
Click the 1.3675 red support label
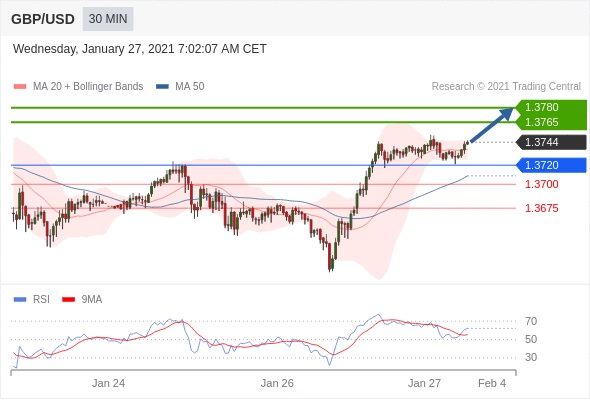(x=541, y=208)
